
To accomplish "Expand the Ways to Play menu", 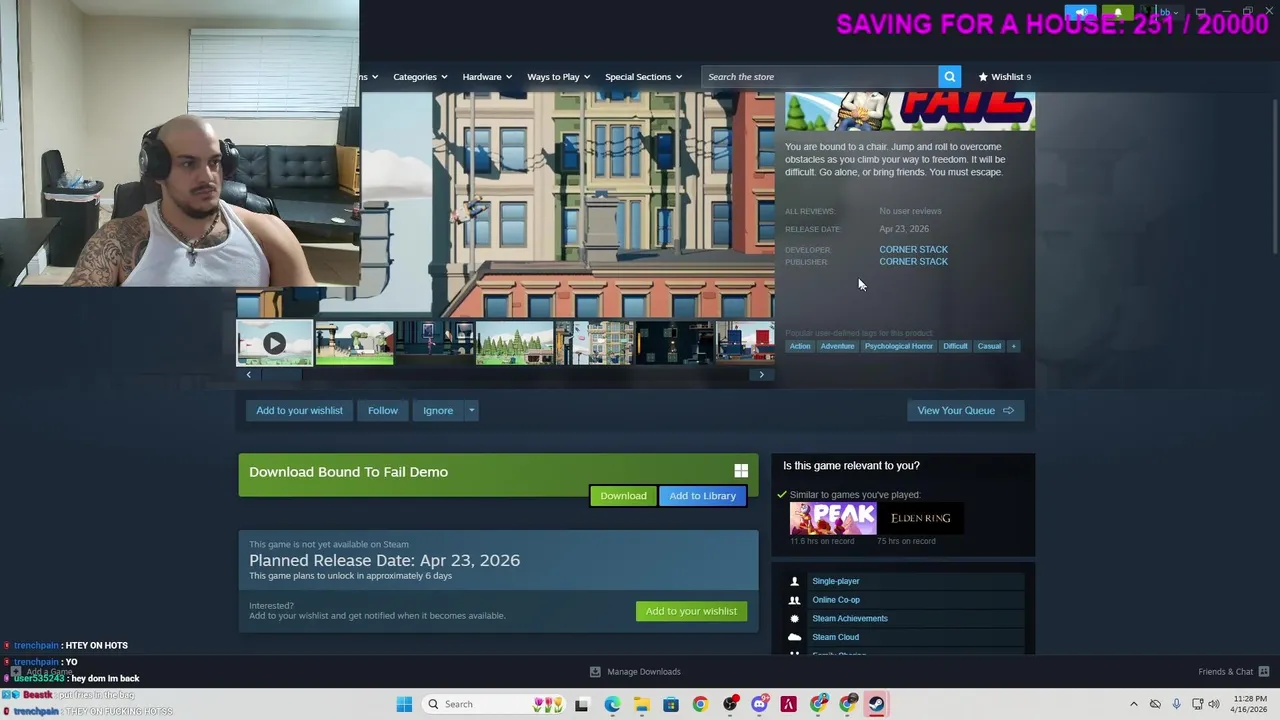I will 559,77.
